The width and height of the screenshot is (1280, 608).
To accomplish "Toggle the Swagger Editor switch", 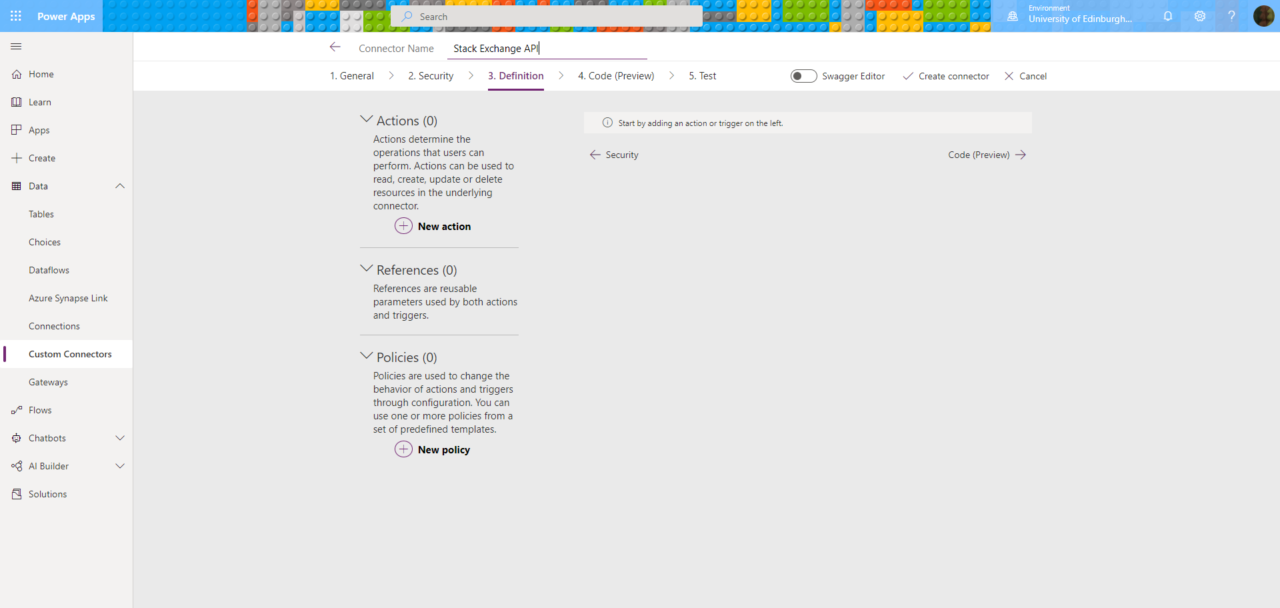I will 804,76.
